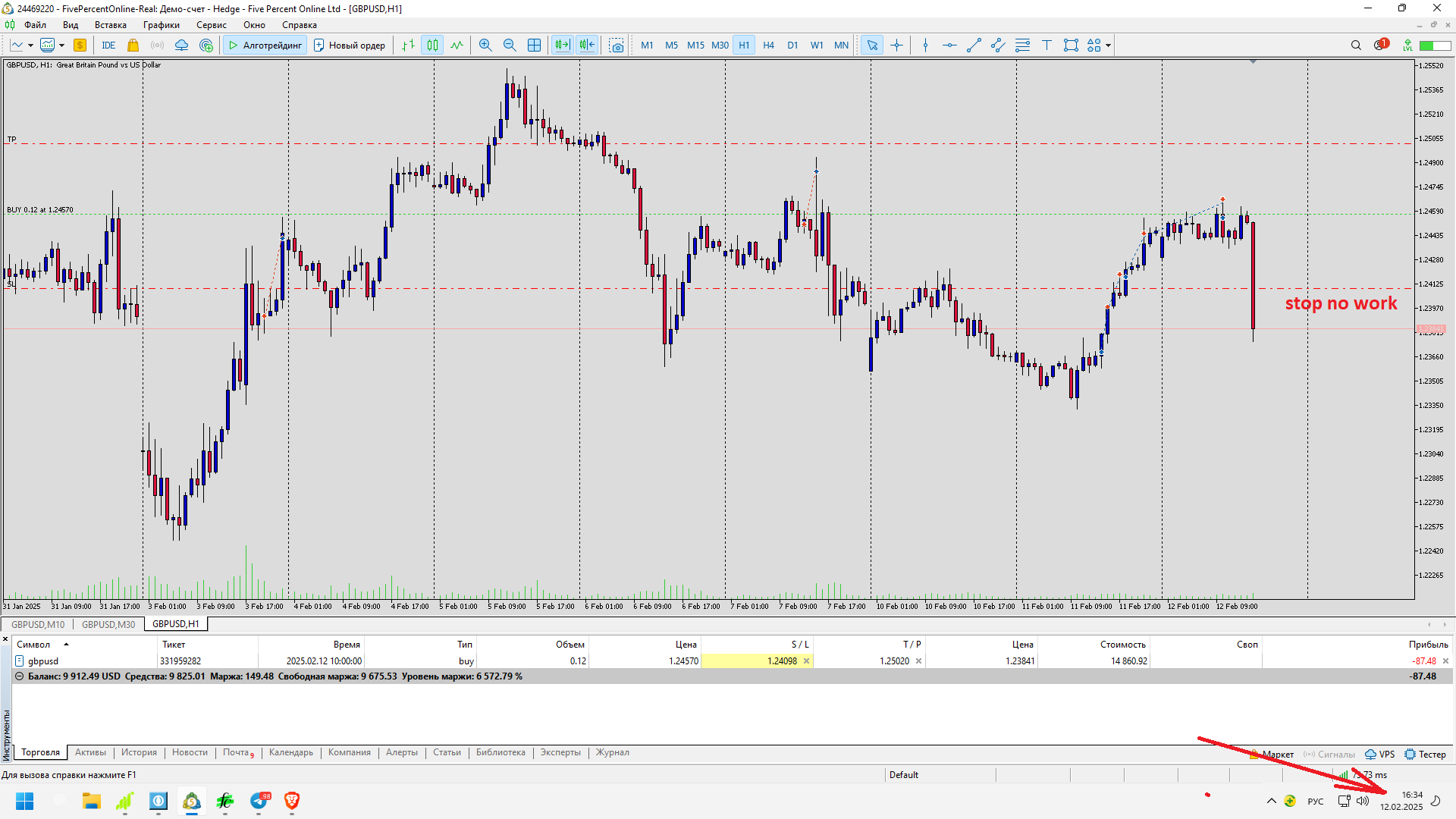Select the crosshair tool

click(896, 45)
